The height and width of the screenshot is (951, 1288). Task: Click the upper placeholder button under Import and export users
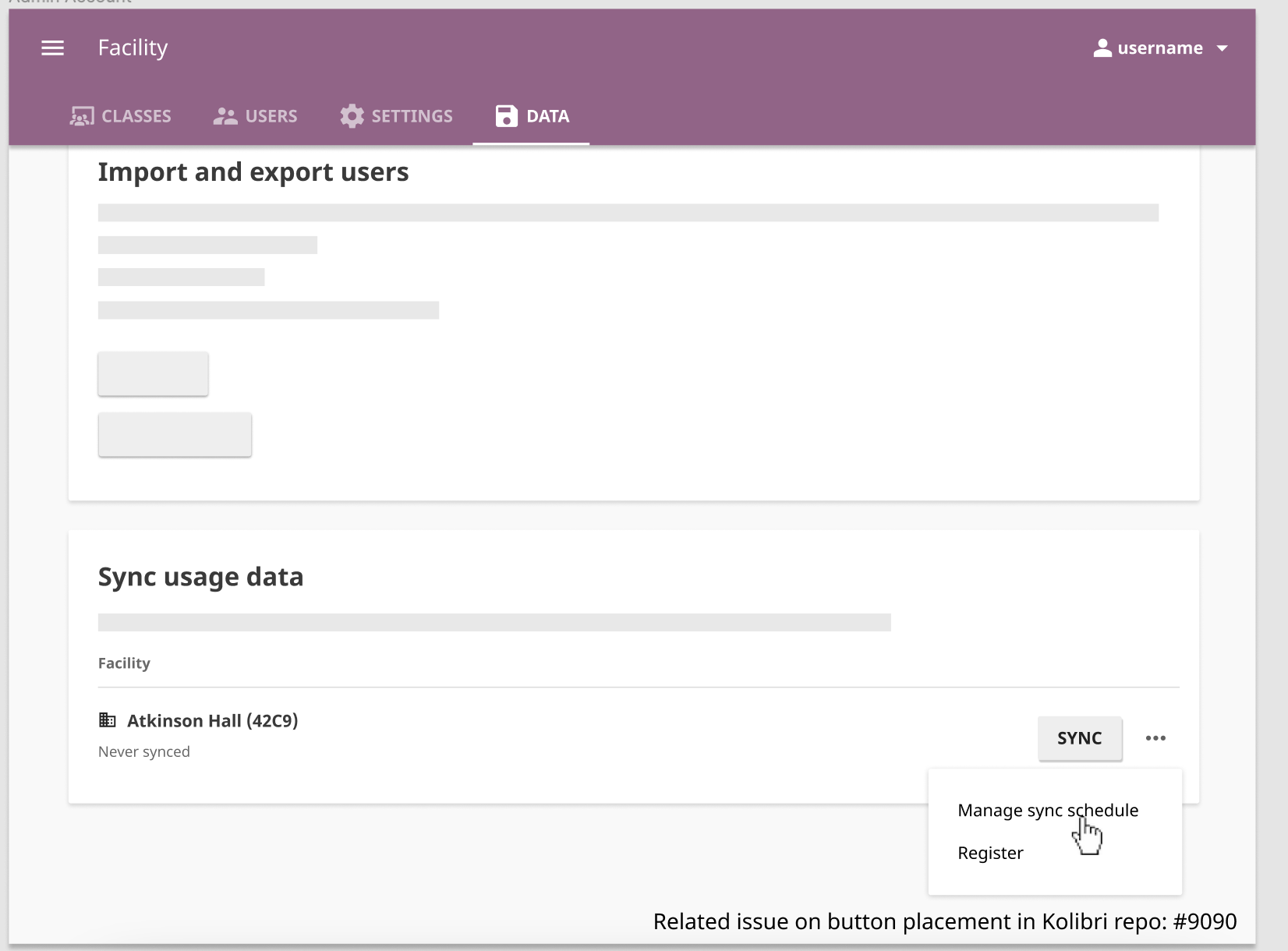(153, 373)
